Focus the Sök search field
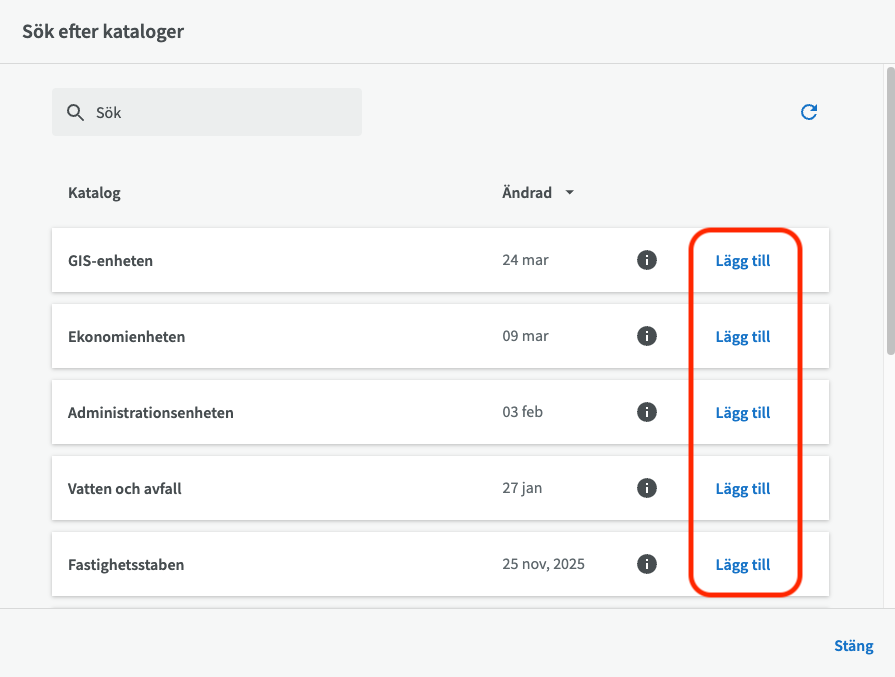This screenshot has height=677, width=895. point(220,113)
